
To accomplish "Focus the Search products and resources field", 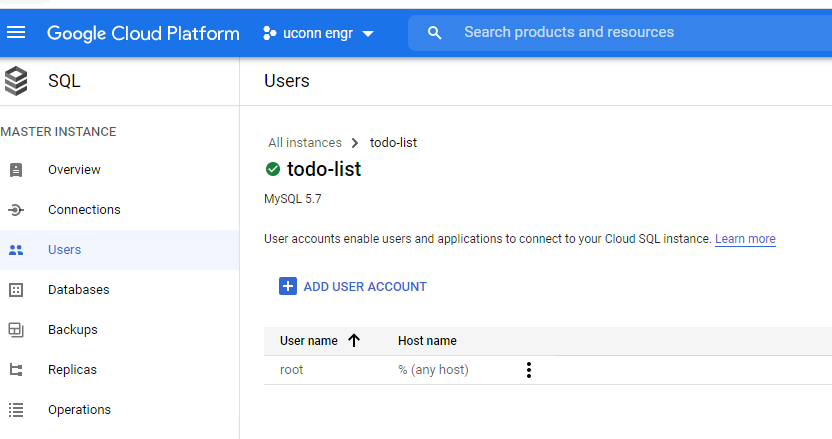I will (x=620, y=32).
